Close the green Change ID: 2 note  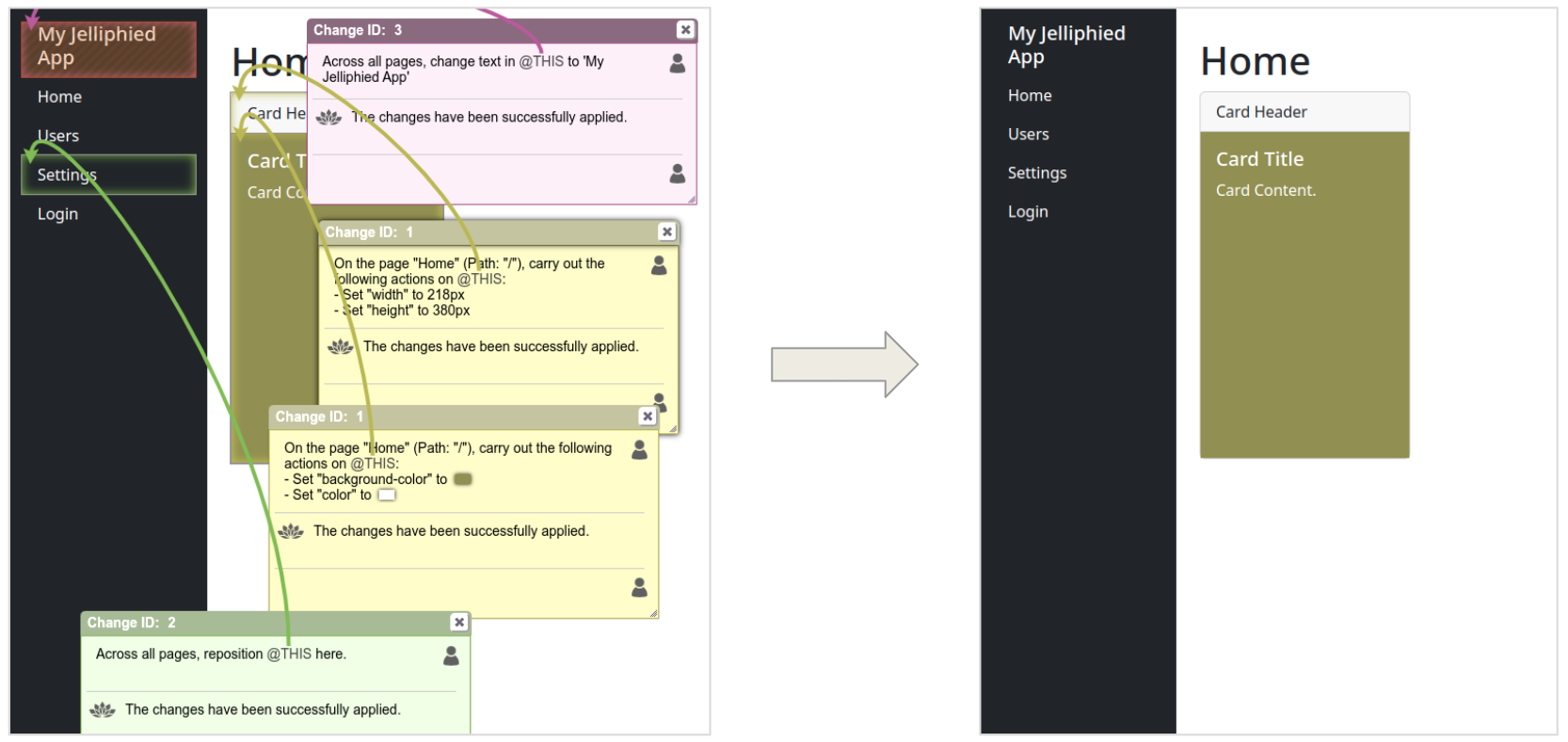(458, 622)
